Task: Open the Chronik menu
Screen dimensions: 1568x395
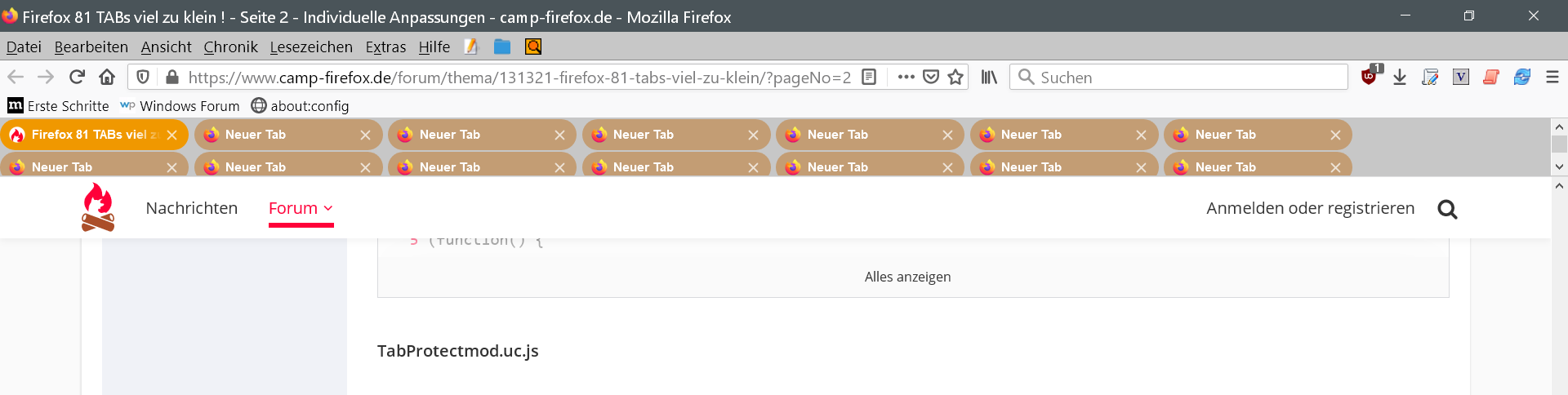Action: click(230, 47)
